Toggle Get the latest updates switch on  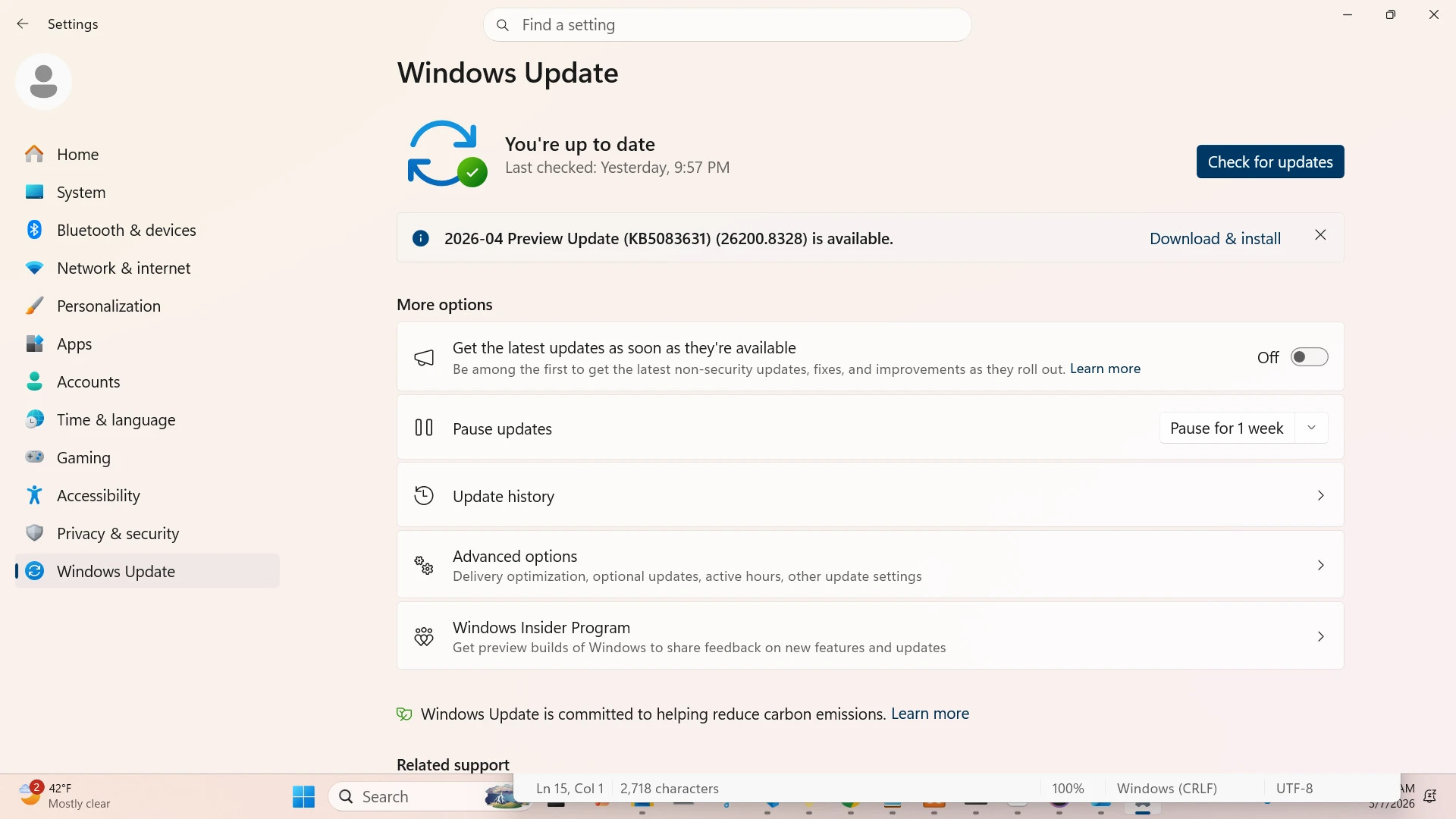(1310, 357)
